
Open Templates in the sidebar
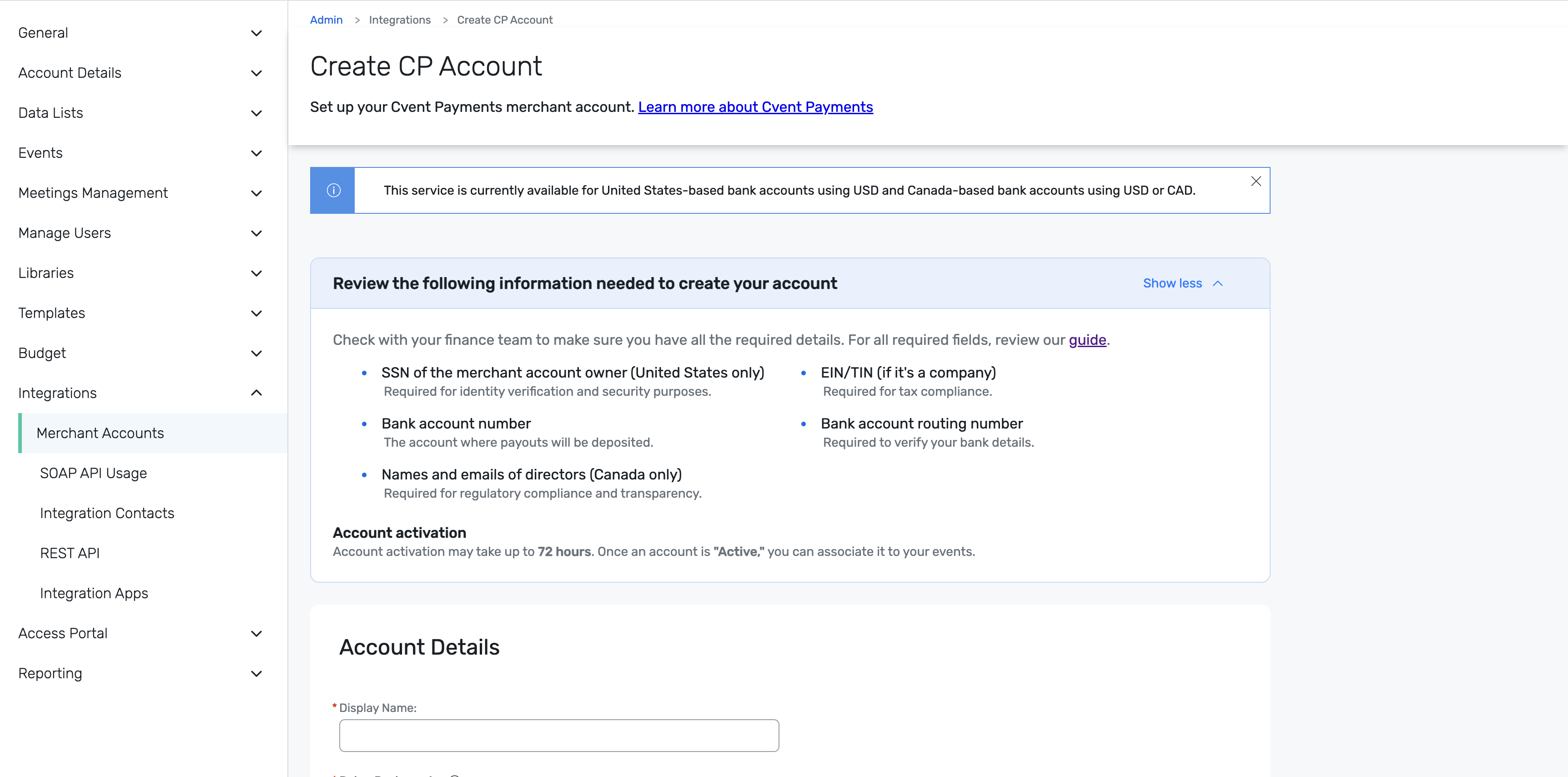click(x=52, y=313)
